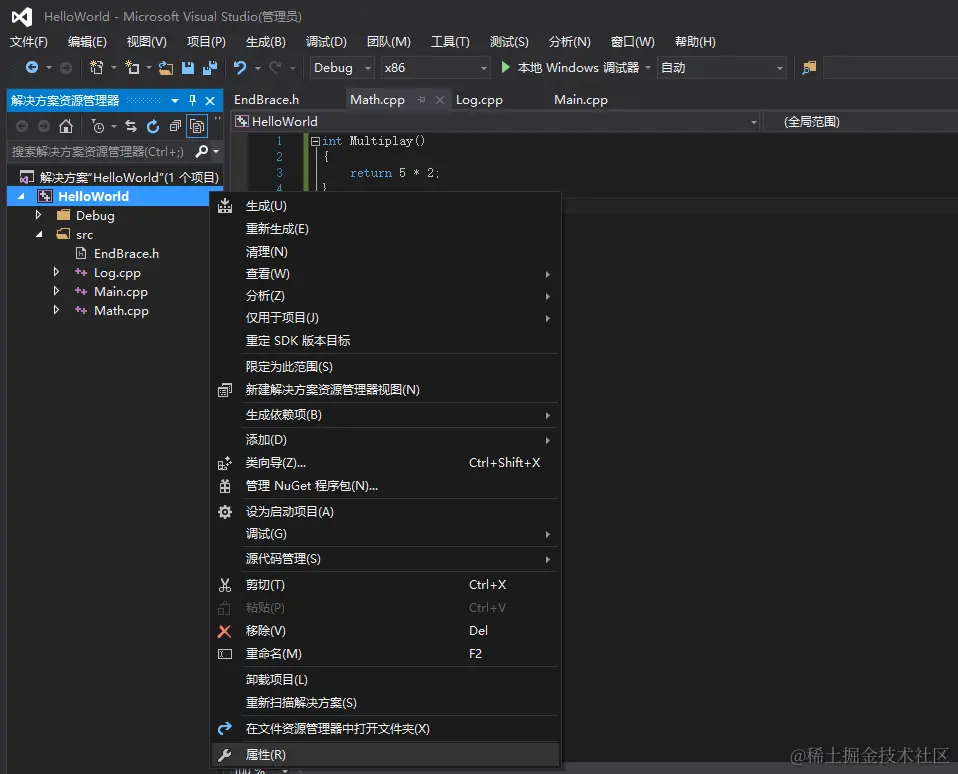This screenshot has width=958, height=774.
Task: Select EndBrace.h in the solution tree
Action: tap(126, 254)
